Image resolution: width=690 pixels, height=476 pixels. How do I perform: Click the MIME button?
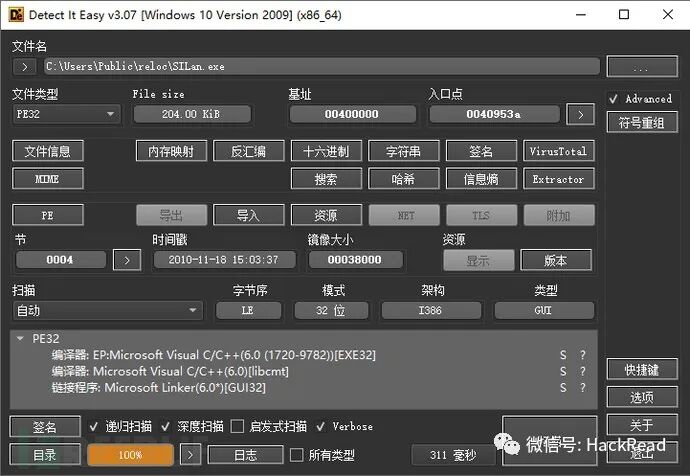48,179
